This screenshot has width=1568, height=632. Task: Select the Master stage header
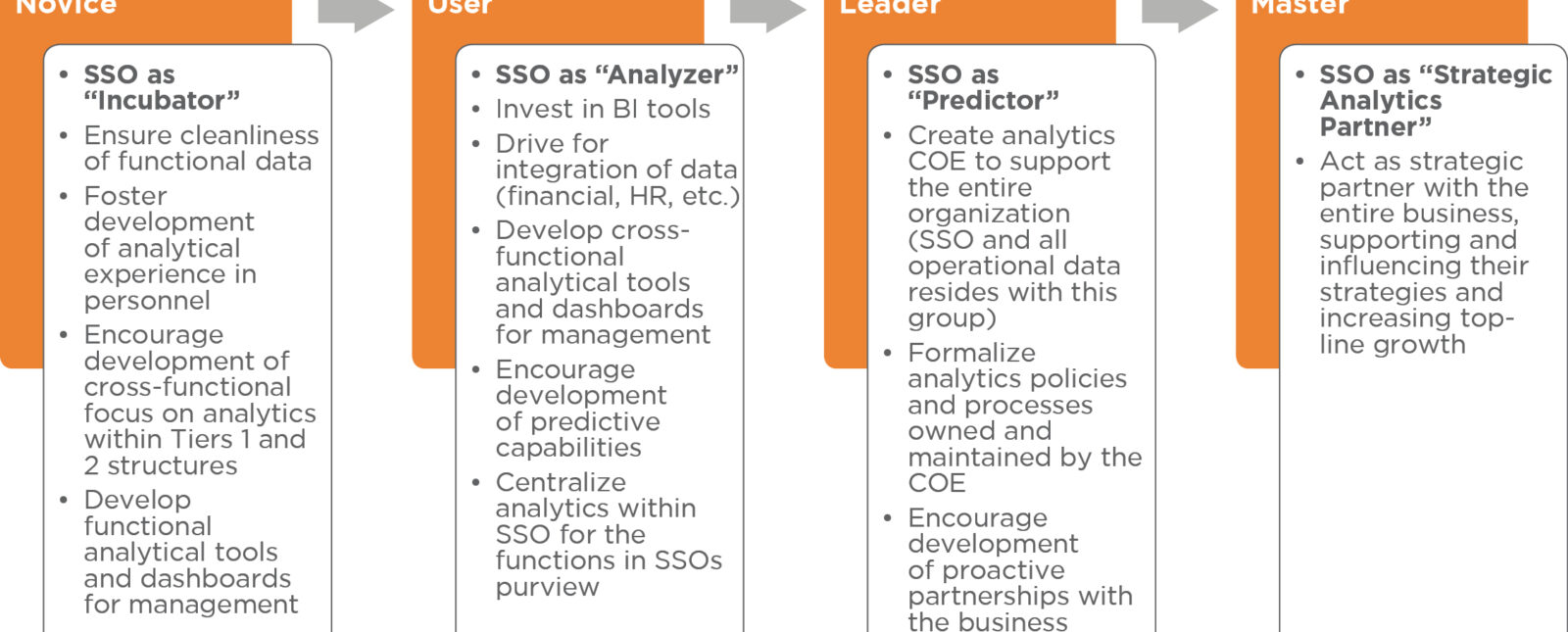click(1299, 8)
